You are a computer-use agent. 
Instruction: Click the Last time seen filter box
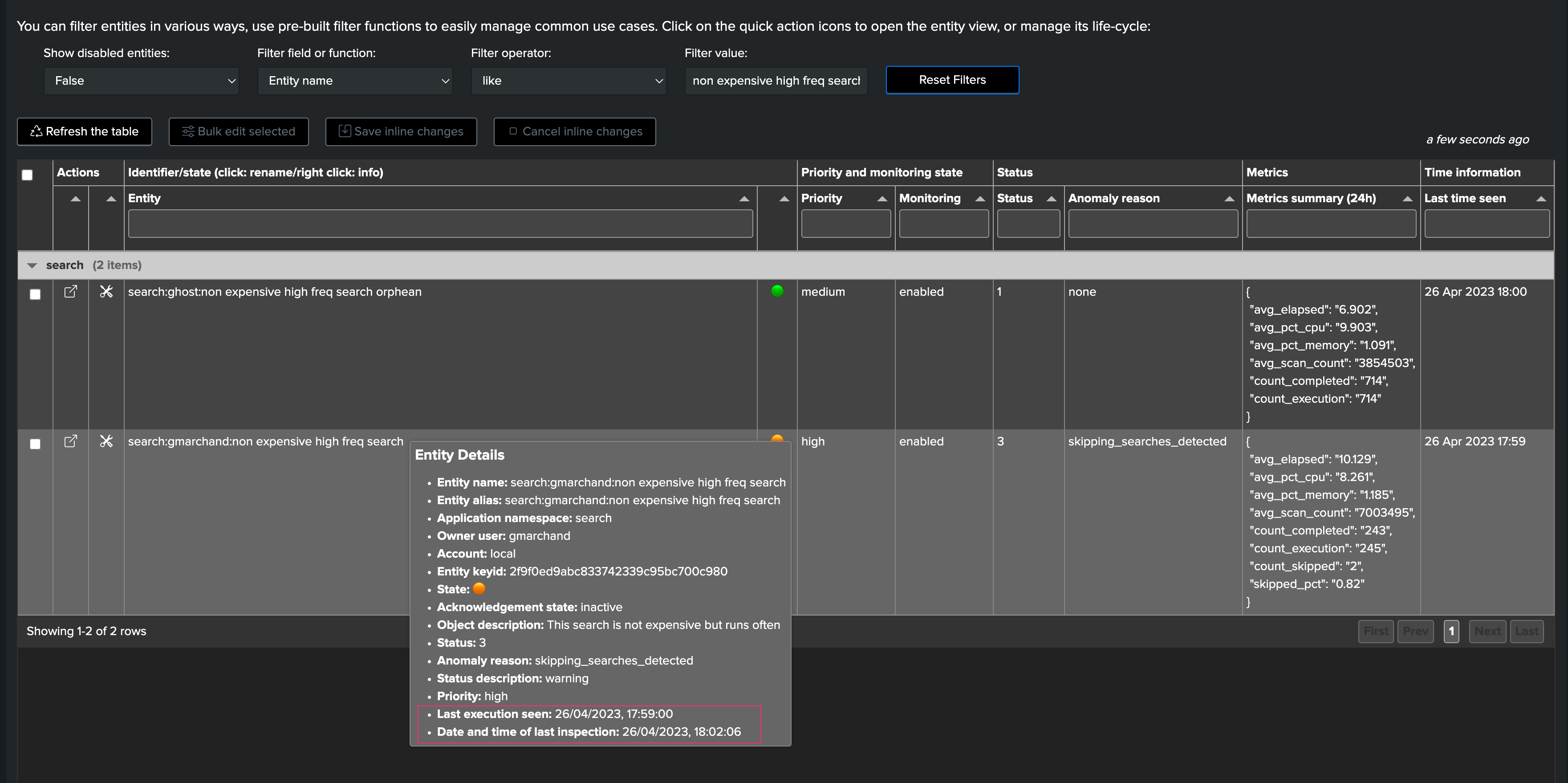(x=1487, y=224)
